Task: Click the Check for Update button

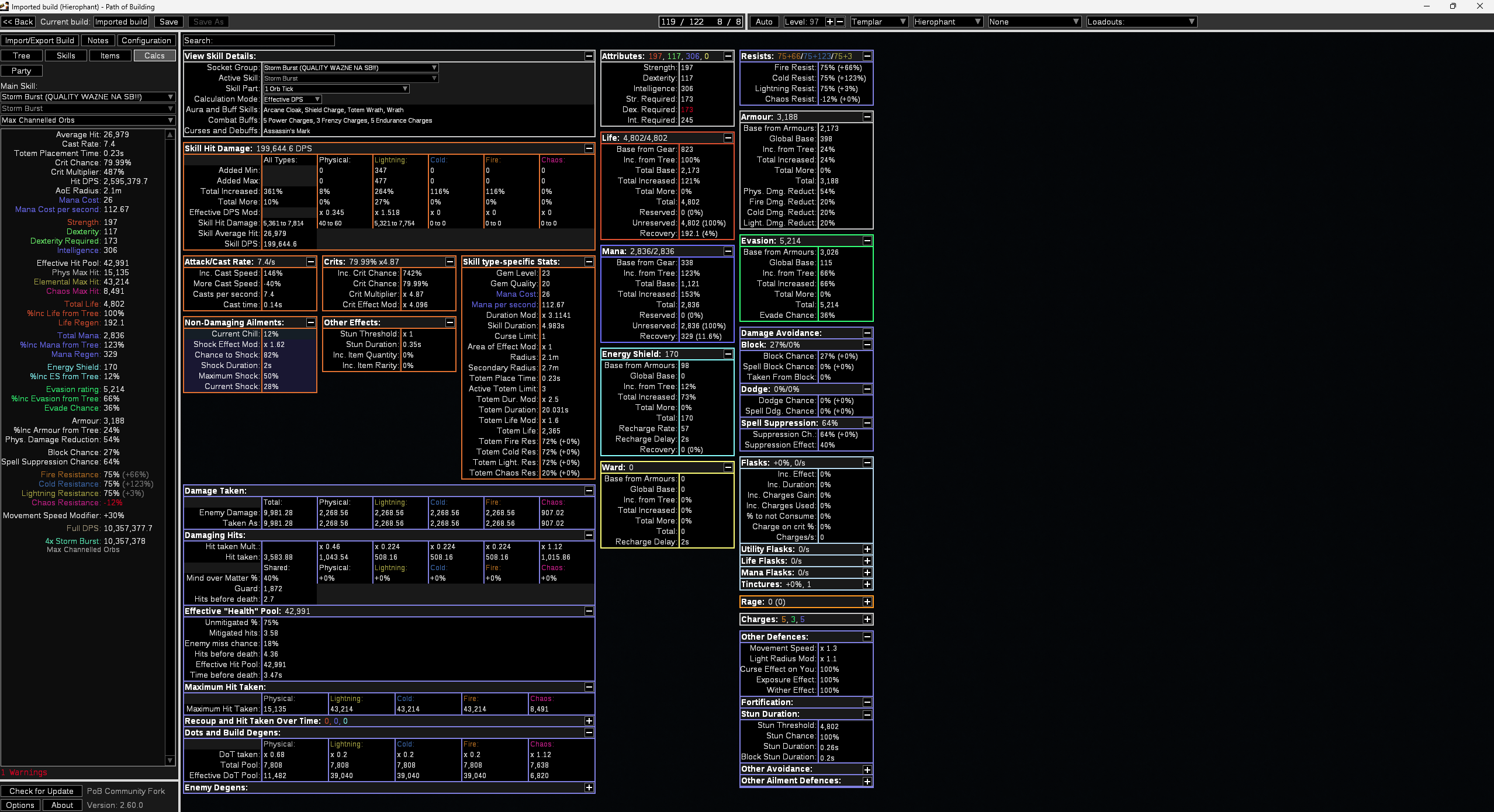Action: [x=41, y=791]
